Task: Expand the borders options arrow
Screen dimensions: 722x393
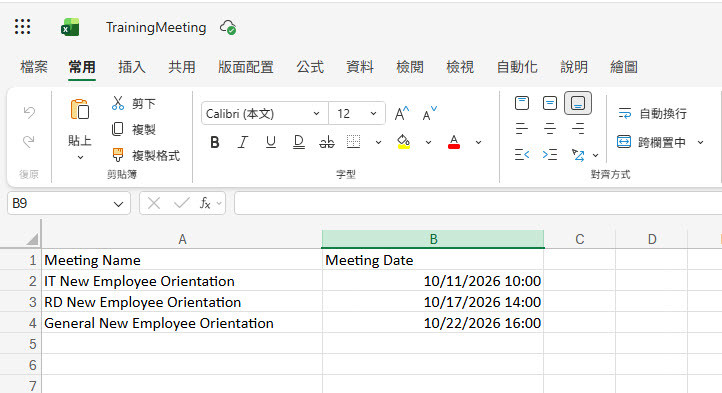Action: [378, 142]
